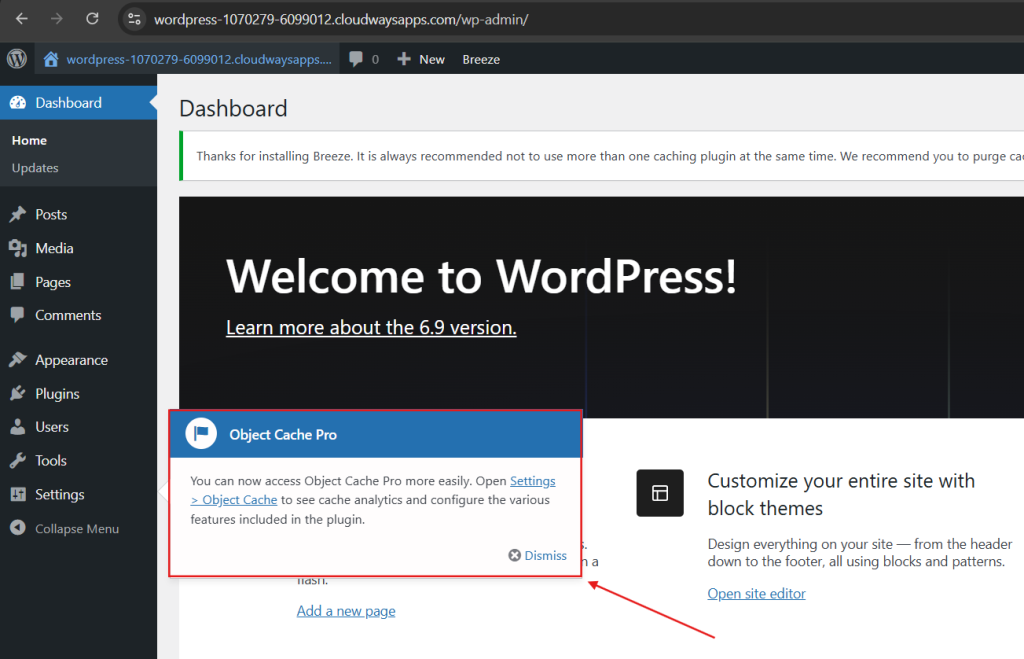This screenshot has height=659, width=1024.
Task: Click the Breeze installation notice text
Action: click(609, 156)
